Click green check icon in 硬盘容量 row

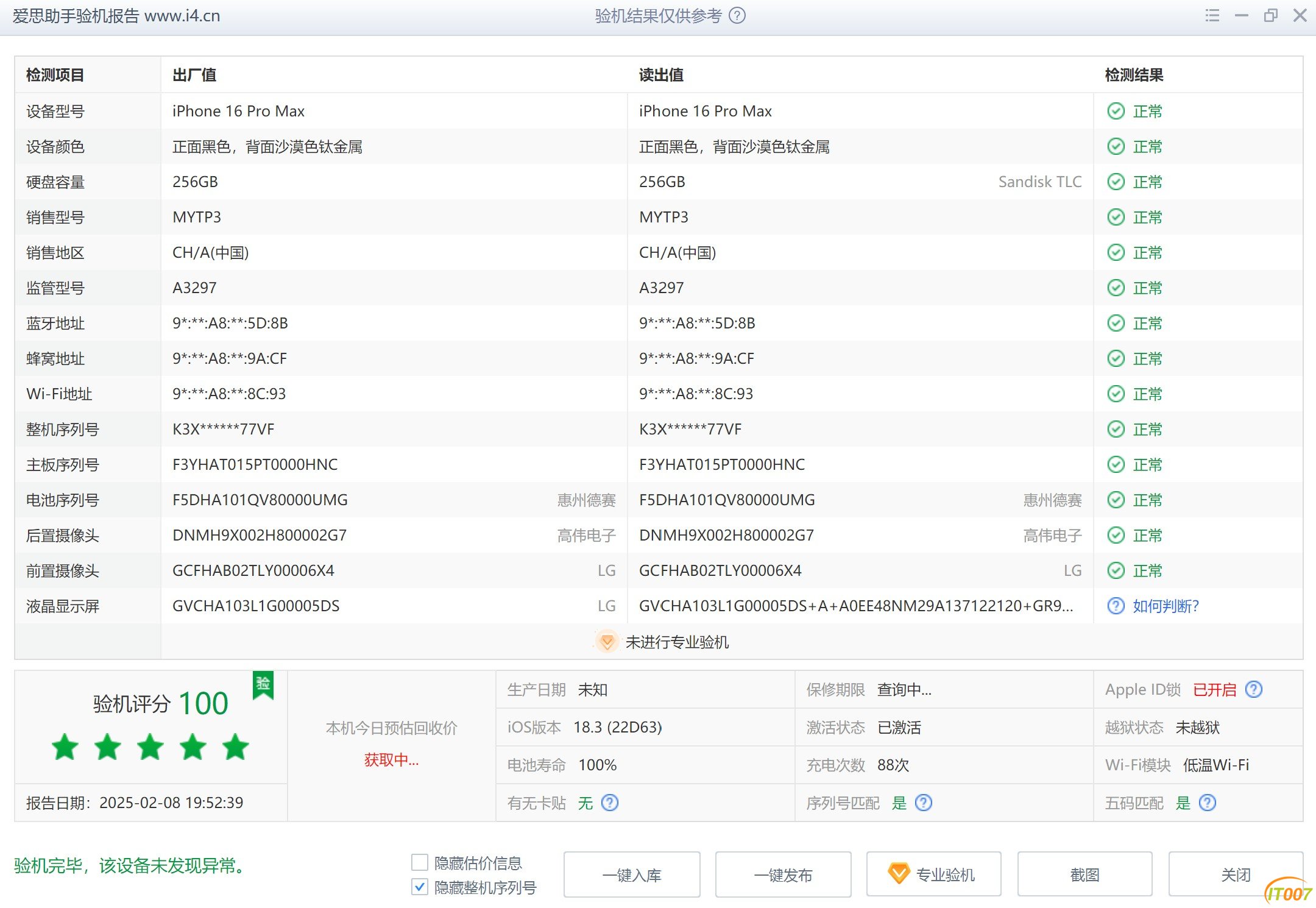pos(1116,182)
